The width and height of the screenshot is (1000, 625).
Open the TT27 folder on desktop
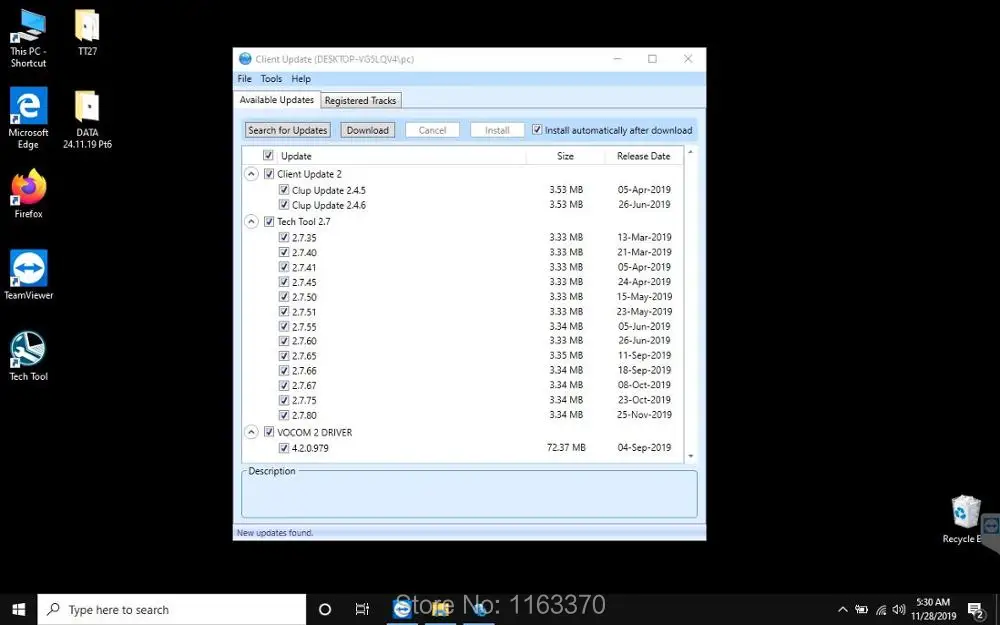pos(87,32)
